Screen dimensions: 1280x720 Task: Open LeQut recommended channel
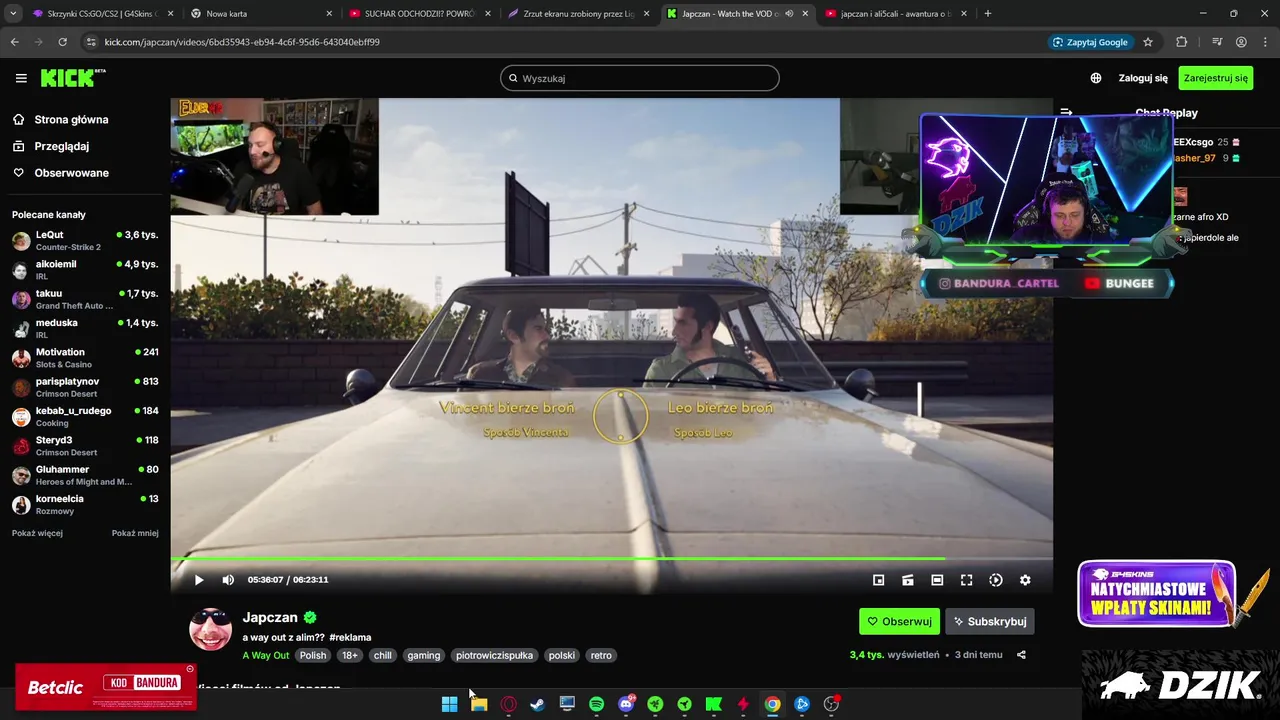click(85, 241)
